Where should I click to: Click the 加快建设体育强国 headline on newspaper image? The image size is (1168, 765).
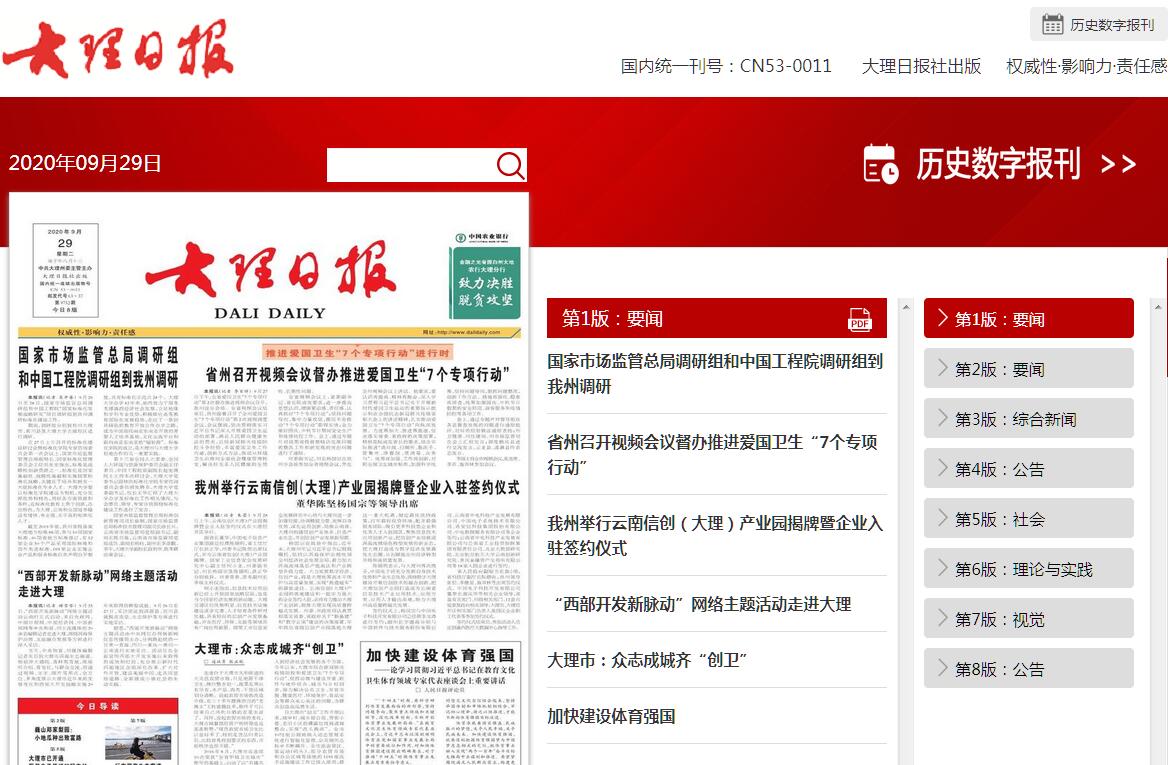439,656
